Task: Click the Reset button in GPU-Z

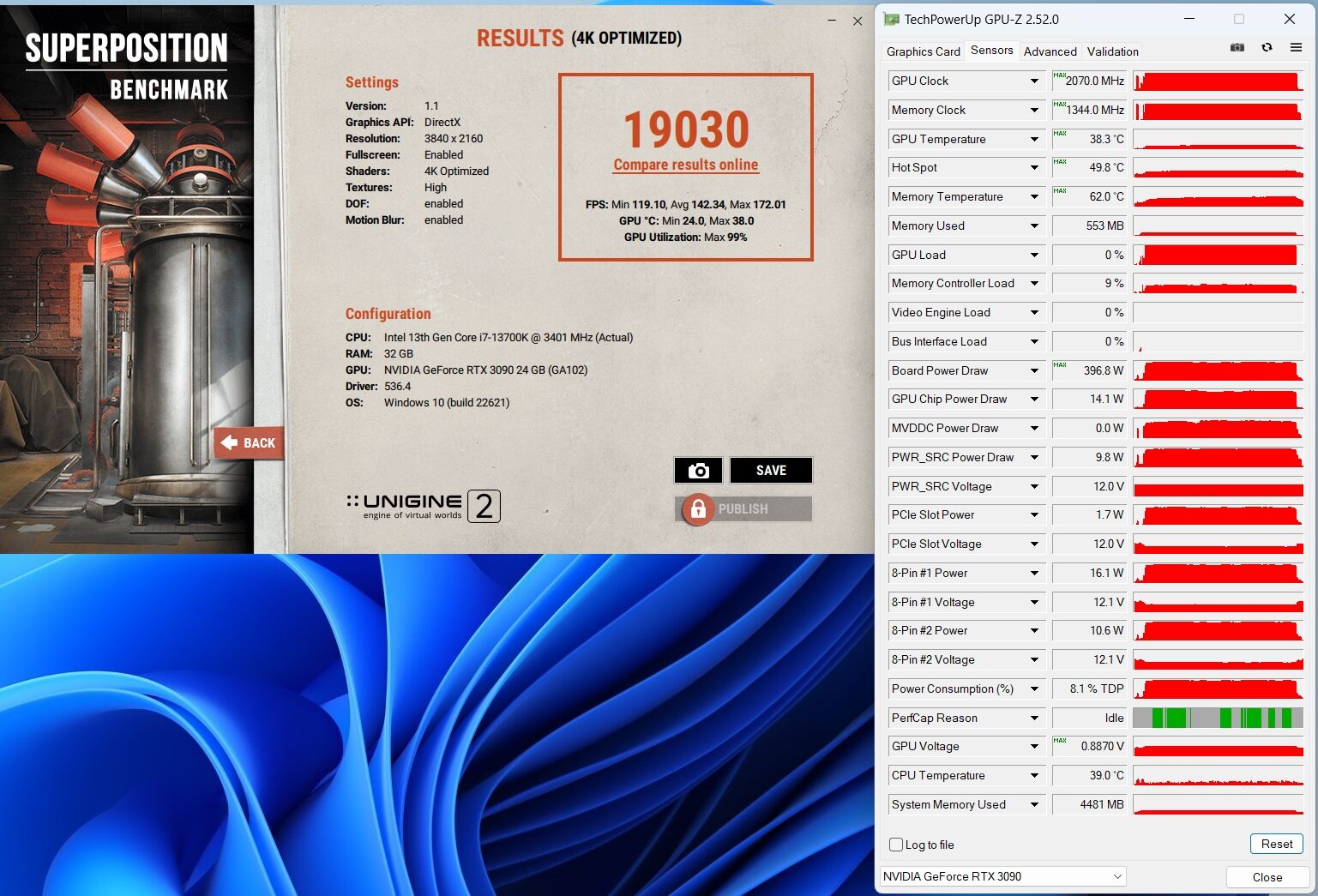Action: coord(1277,844)
